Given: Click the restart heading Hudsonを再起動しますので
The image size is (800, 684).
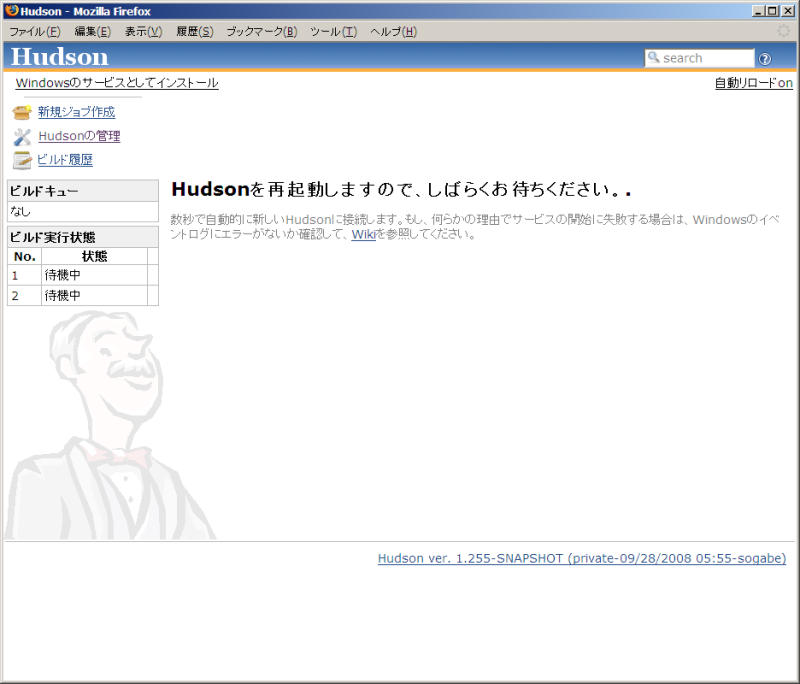Looking at the screenshot, I should [x=401, y=189].
